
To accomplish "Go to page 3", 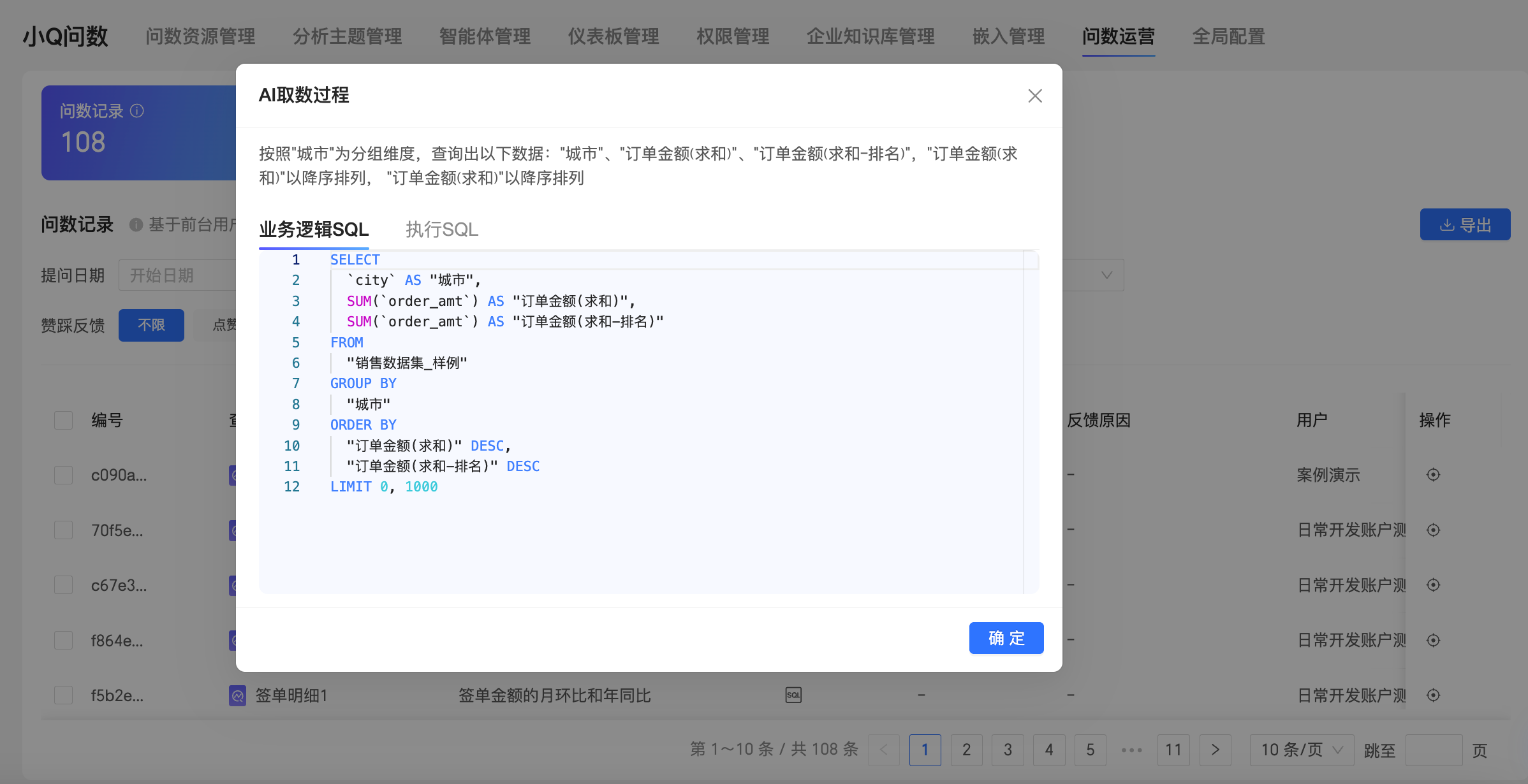I will tap(1008, 750).
